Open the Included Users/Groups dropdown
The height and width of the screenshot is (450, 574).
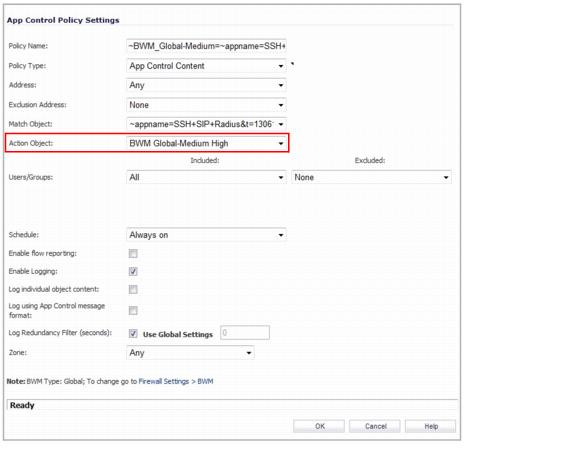[206, 178]
